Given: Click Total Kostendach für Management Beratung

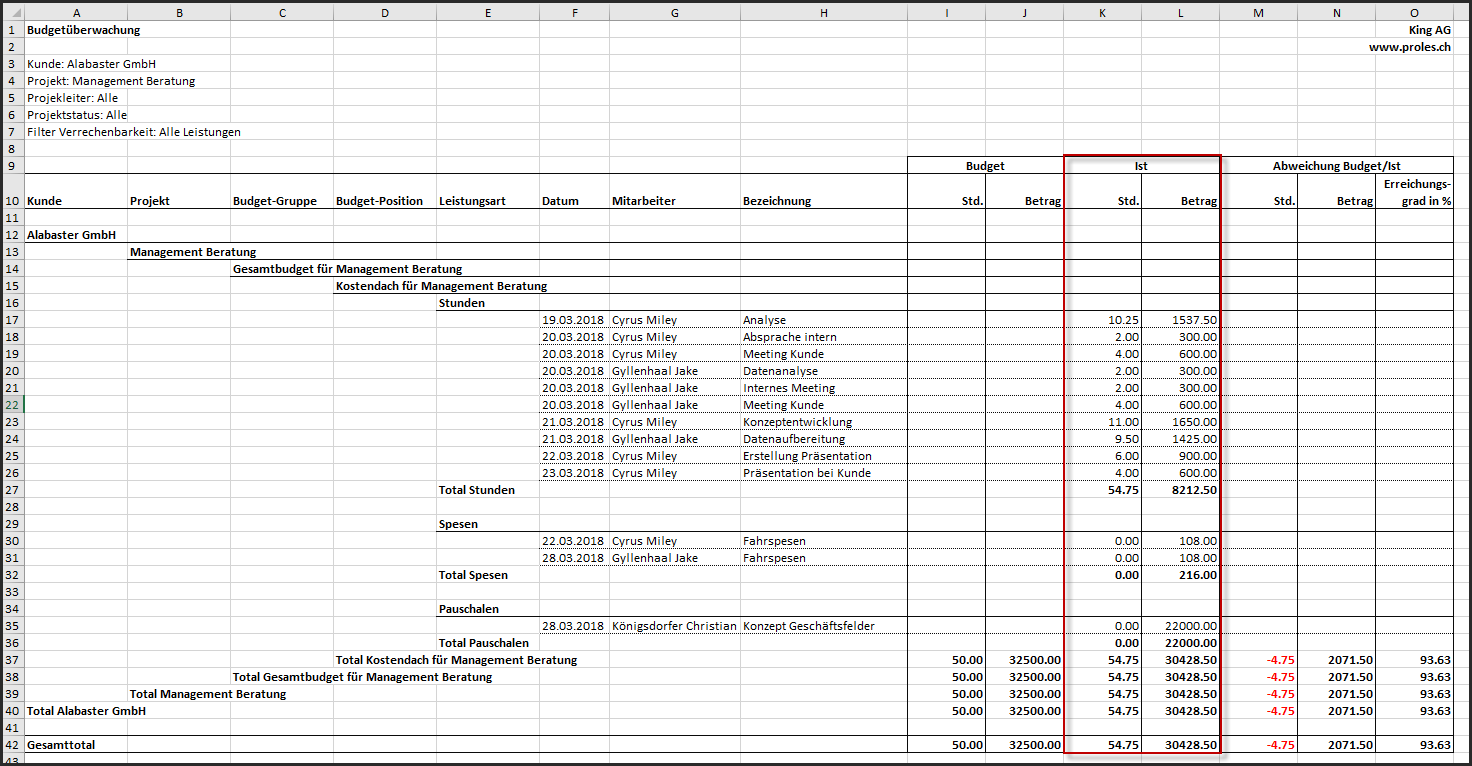Looking at the screenshot, I should tap(456, 660).
